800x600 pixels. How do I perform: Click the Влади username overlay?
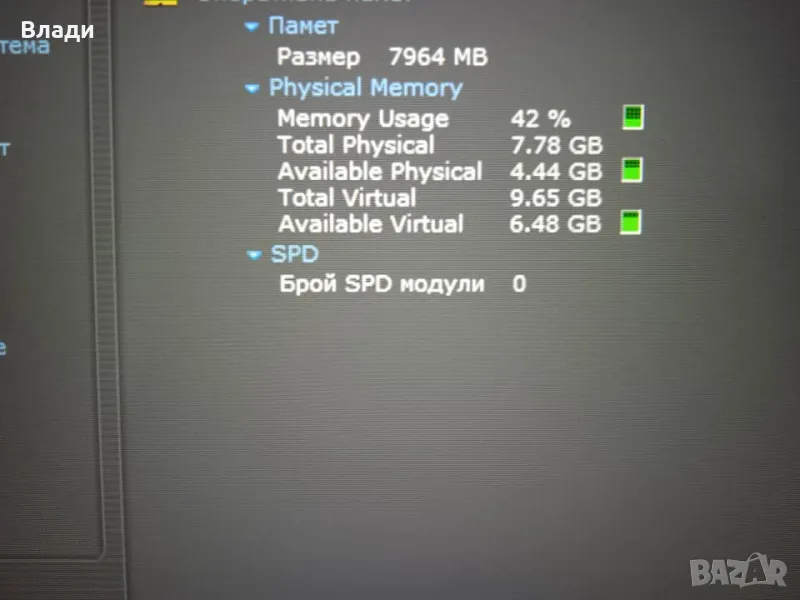pos(58,30)
